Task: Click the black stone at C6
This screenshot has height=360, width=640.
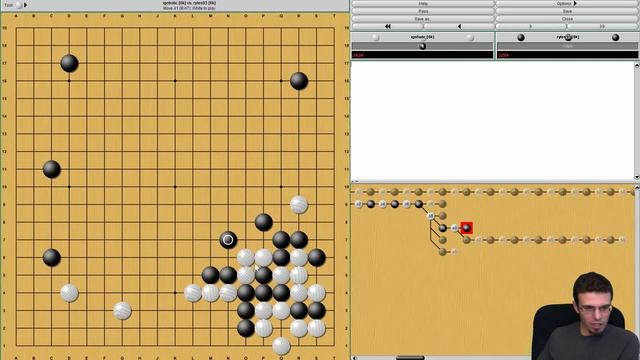Action: (51, 258)
